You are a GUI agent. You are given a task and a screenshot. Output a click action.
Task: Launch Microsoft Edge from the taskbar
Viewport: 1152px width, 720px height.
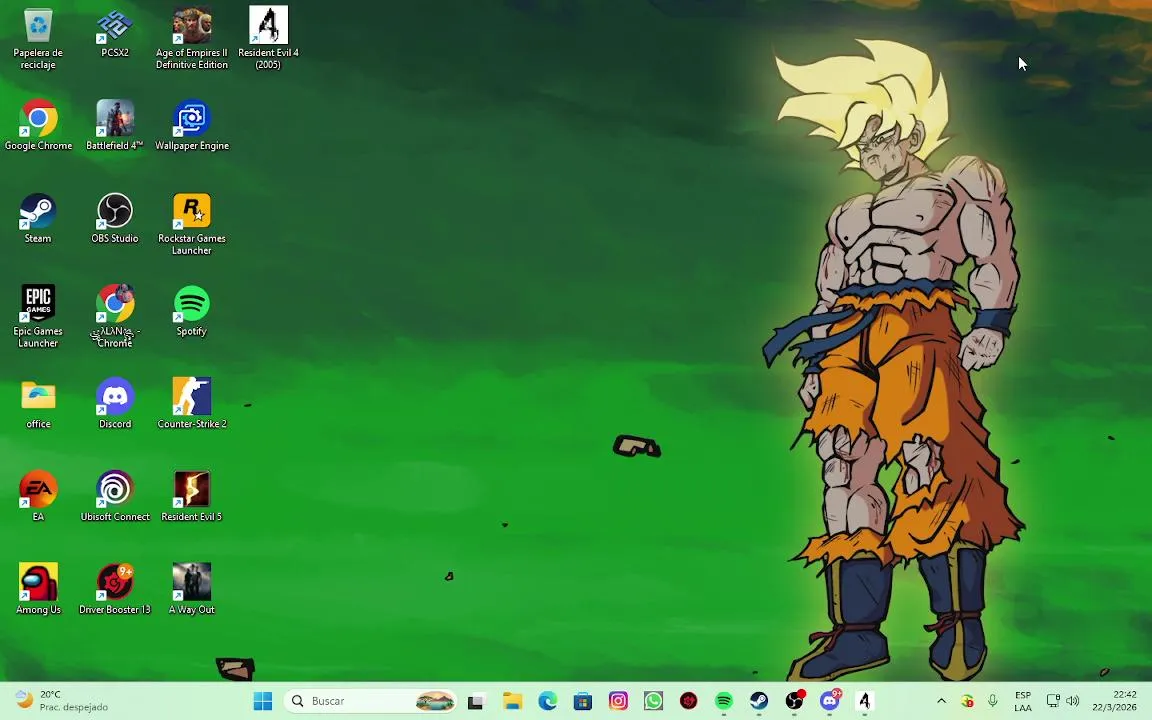(547, 701)
